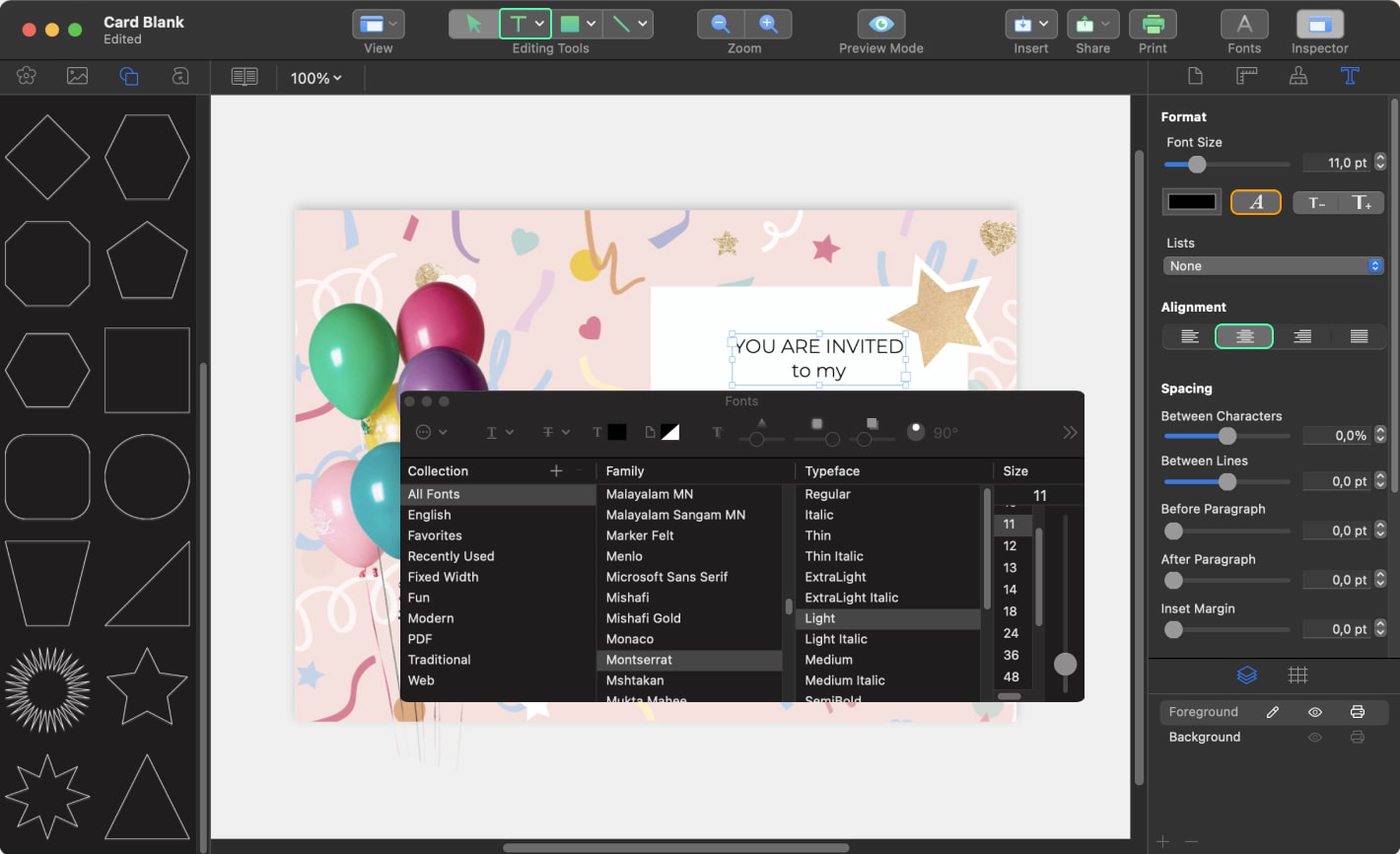Screen dimensions: 1400x854
Task: Click the Zoom In magnifier button
Action: (x=768, y=24)
